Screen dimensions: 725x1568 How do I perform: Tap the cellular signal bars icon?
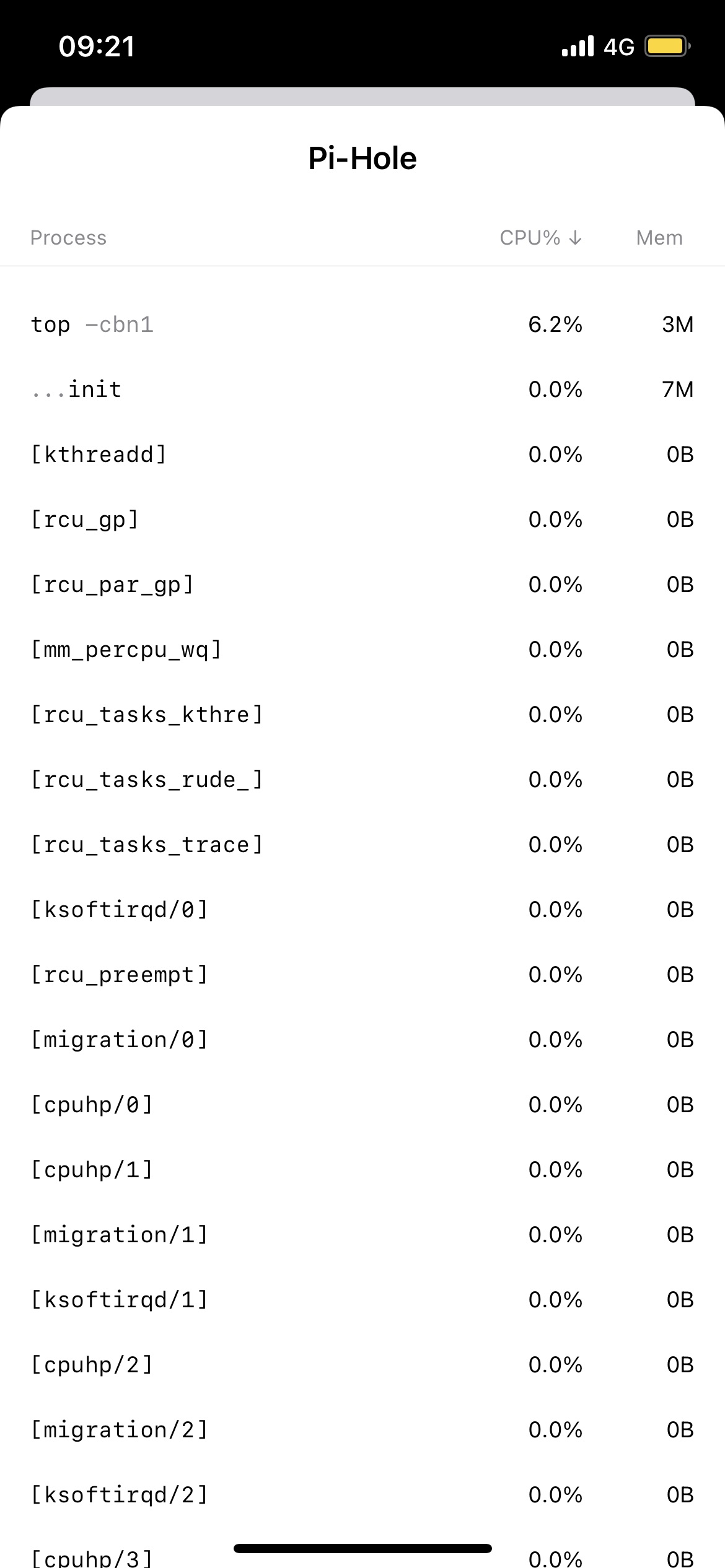tap(578, 46)
